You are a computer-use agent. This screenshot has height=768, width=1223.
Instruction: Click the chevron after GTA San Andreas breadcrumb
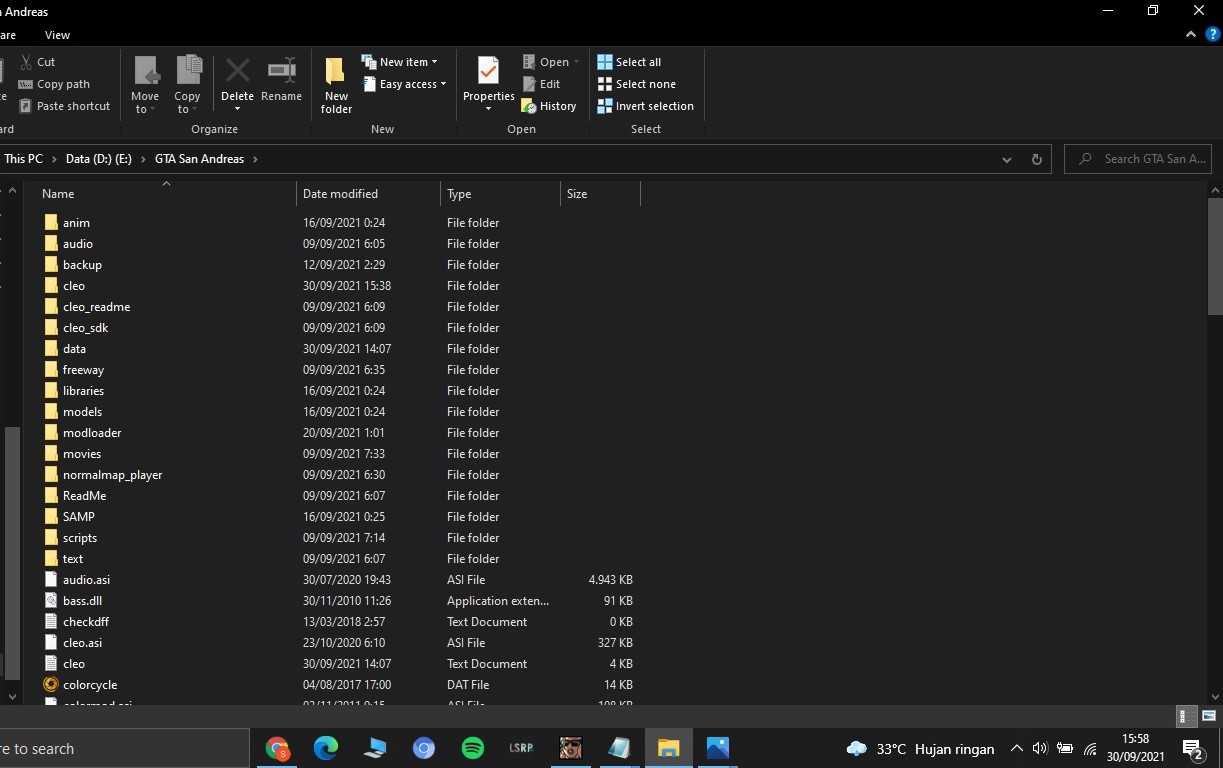(255, 159)
